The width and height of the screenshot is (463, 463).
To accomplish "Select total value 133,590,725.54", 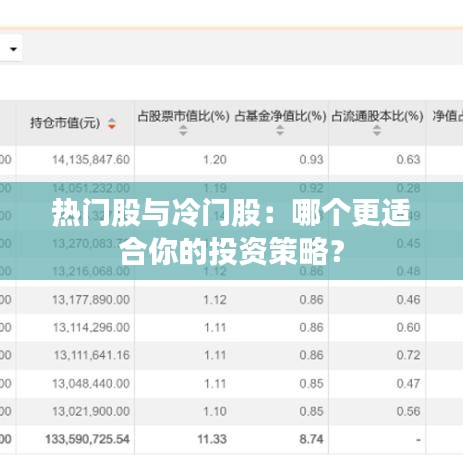I will click(87, 439).
